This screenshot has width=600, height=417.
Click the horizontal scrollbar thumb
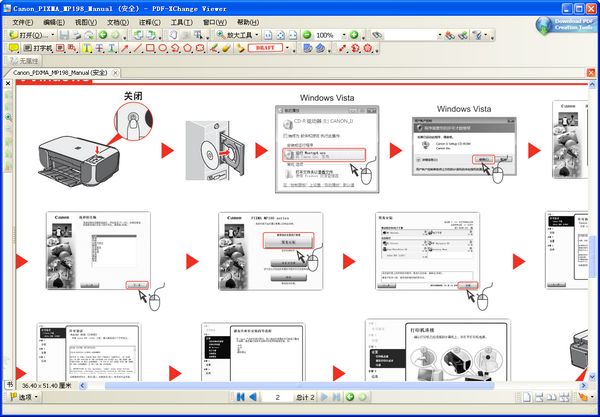click(299, 386)
